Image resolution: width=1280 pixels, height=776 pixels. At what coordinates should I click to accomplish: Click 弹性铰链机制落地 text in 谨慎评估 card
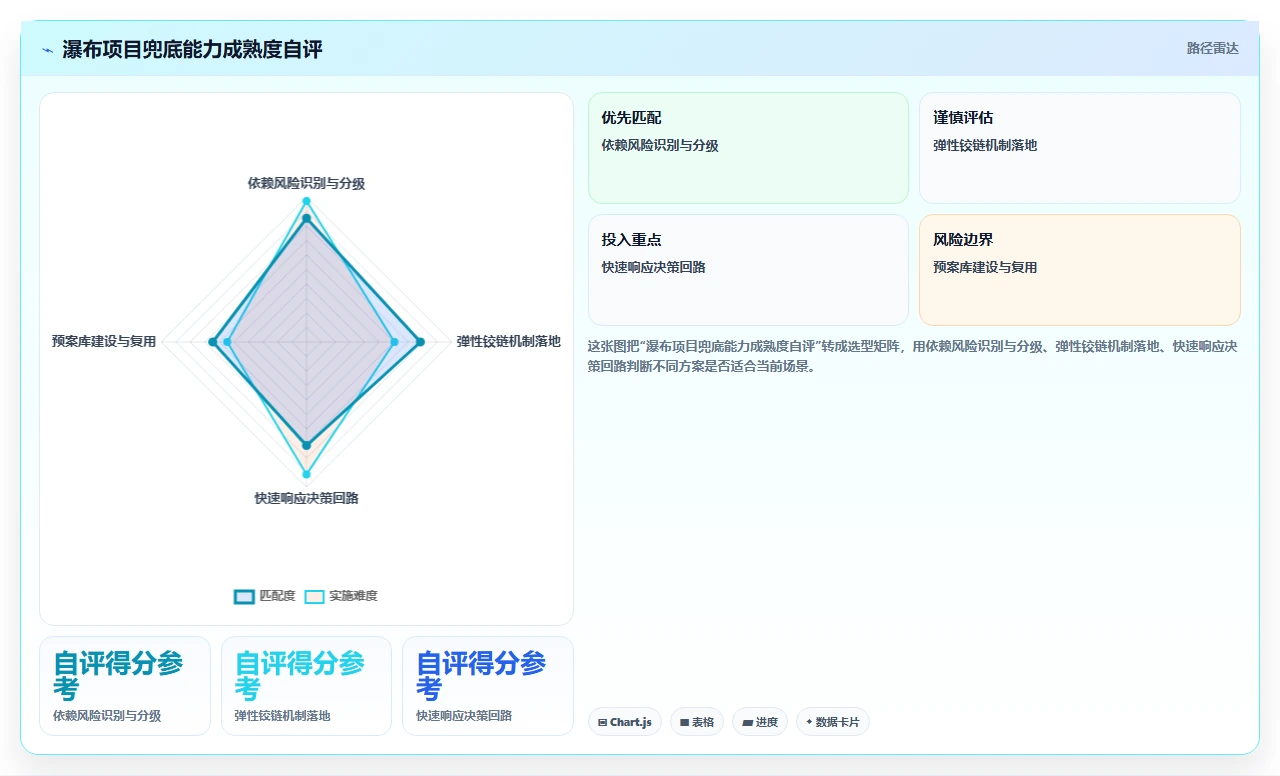pos(985,146)
